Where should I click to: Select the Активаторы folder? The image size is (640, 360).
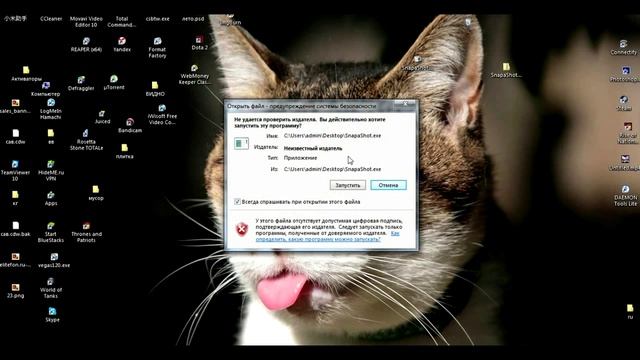click(26, 74)
